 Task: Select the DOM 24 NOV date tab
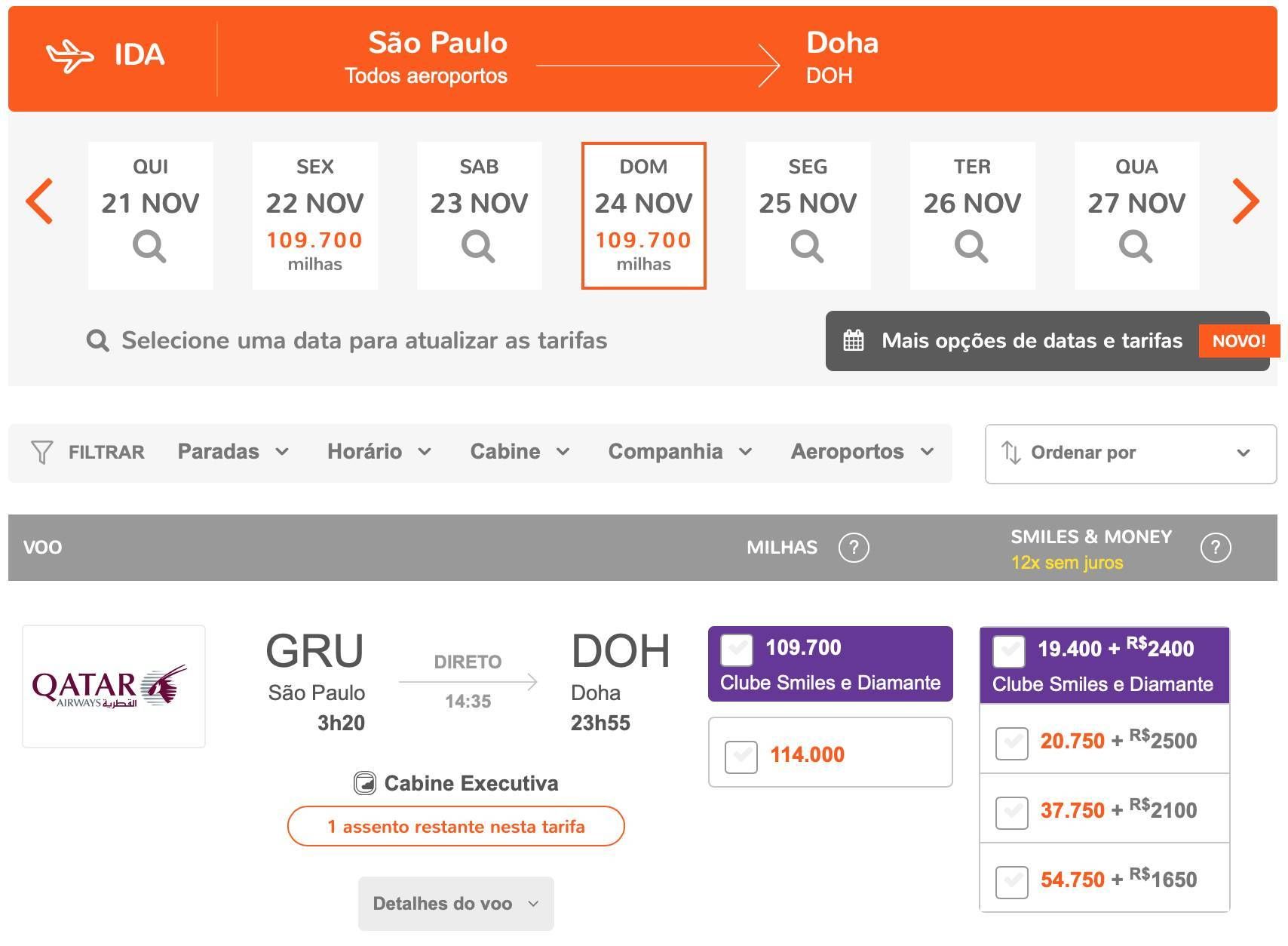[x=643, y=216]
